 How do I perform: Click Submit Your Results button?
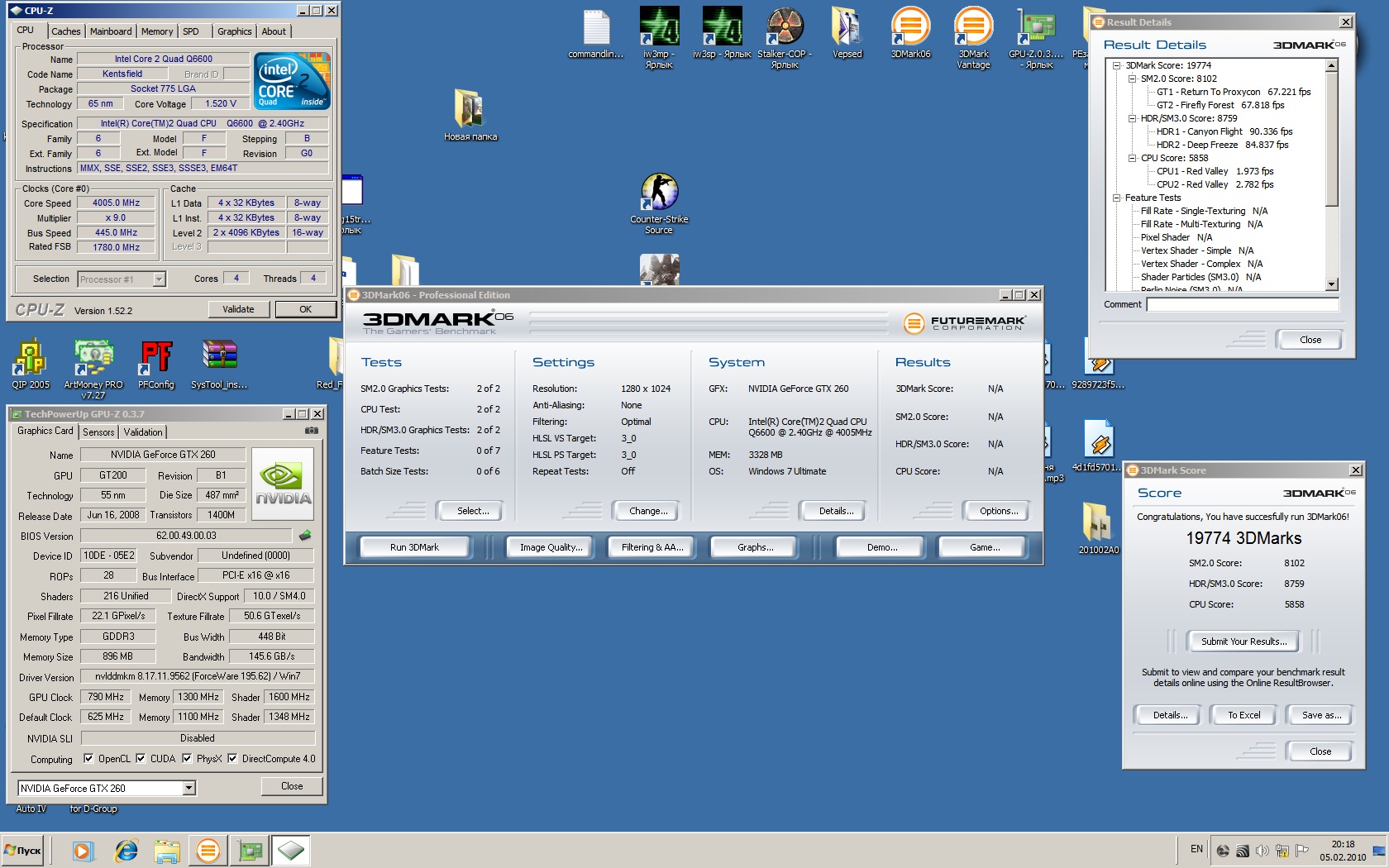[x=1243, y=641]
